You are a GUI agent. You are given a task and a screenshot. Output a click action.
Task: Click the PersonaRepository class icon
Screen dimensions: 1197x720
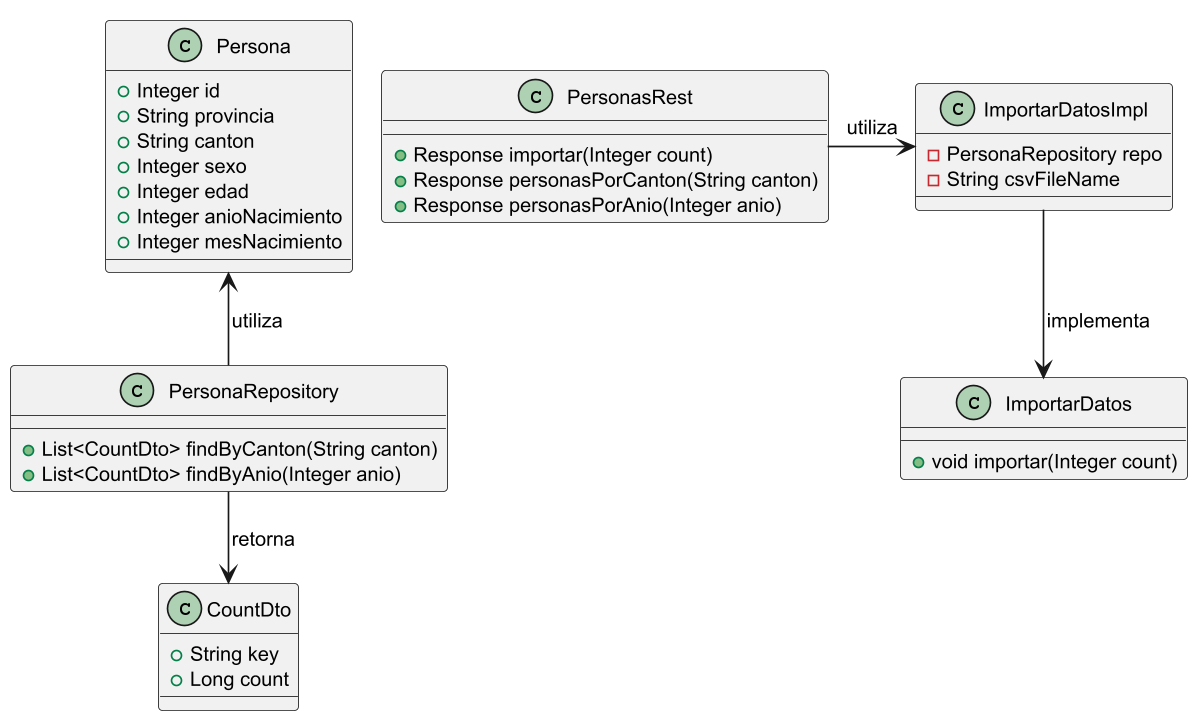click(x=136, y=391)
